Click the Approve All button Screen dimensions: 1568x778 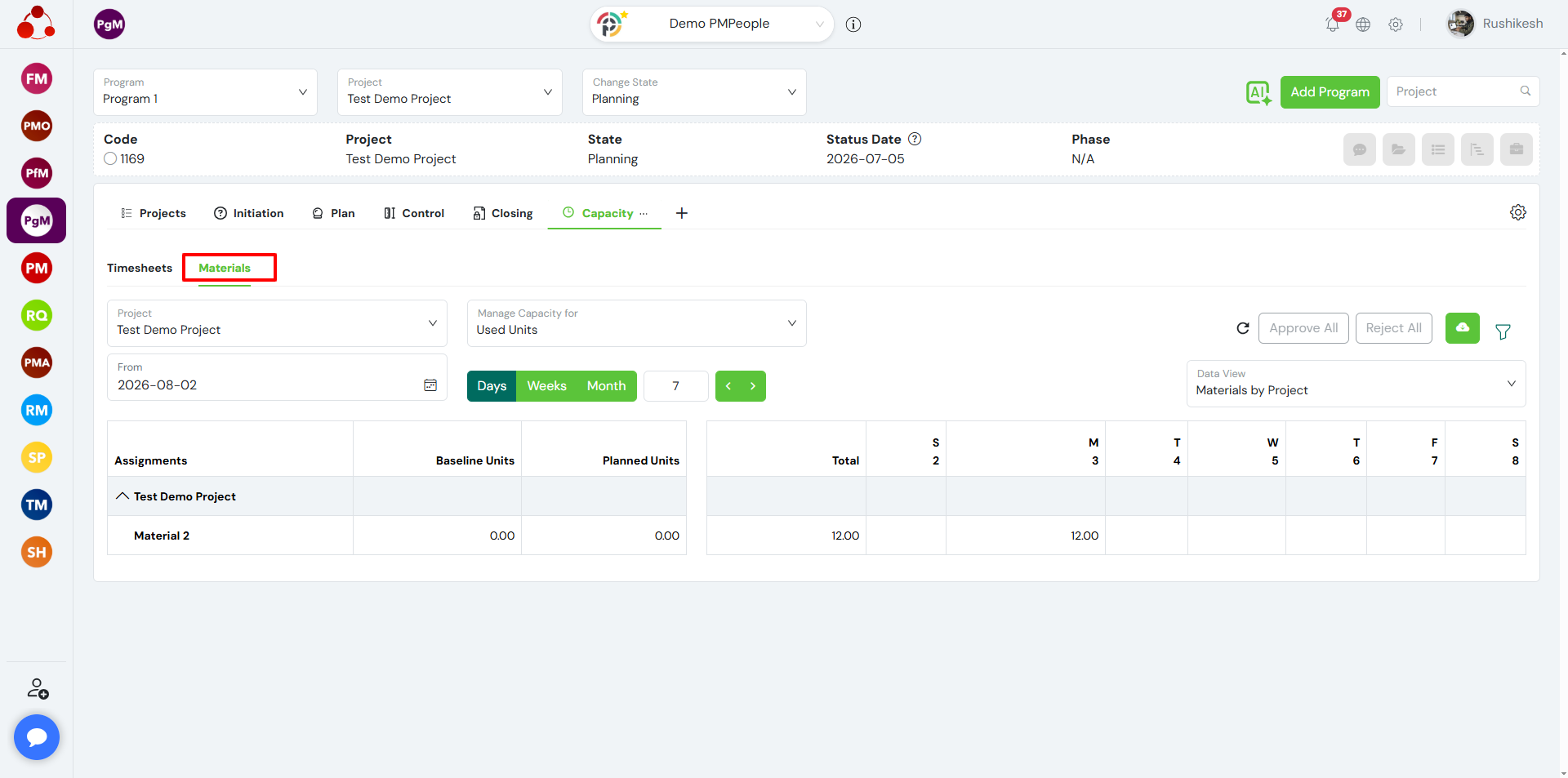(x=1303, y=328)
